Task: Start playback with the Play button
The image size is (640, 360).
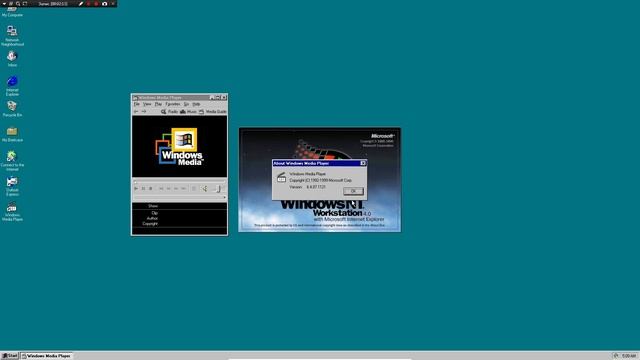Action: click(x=136, y=189)
